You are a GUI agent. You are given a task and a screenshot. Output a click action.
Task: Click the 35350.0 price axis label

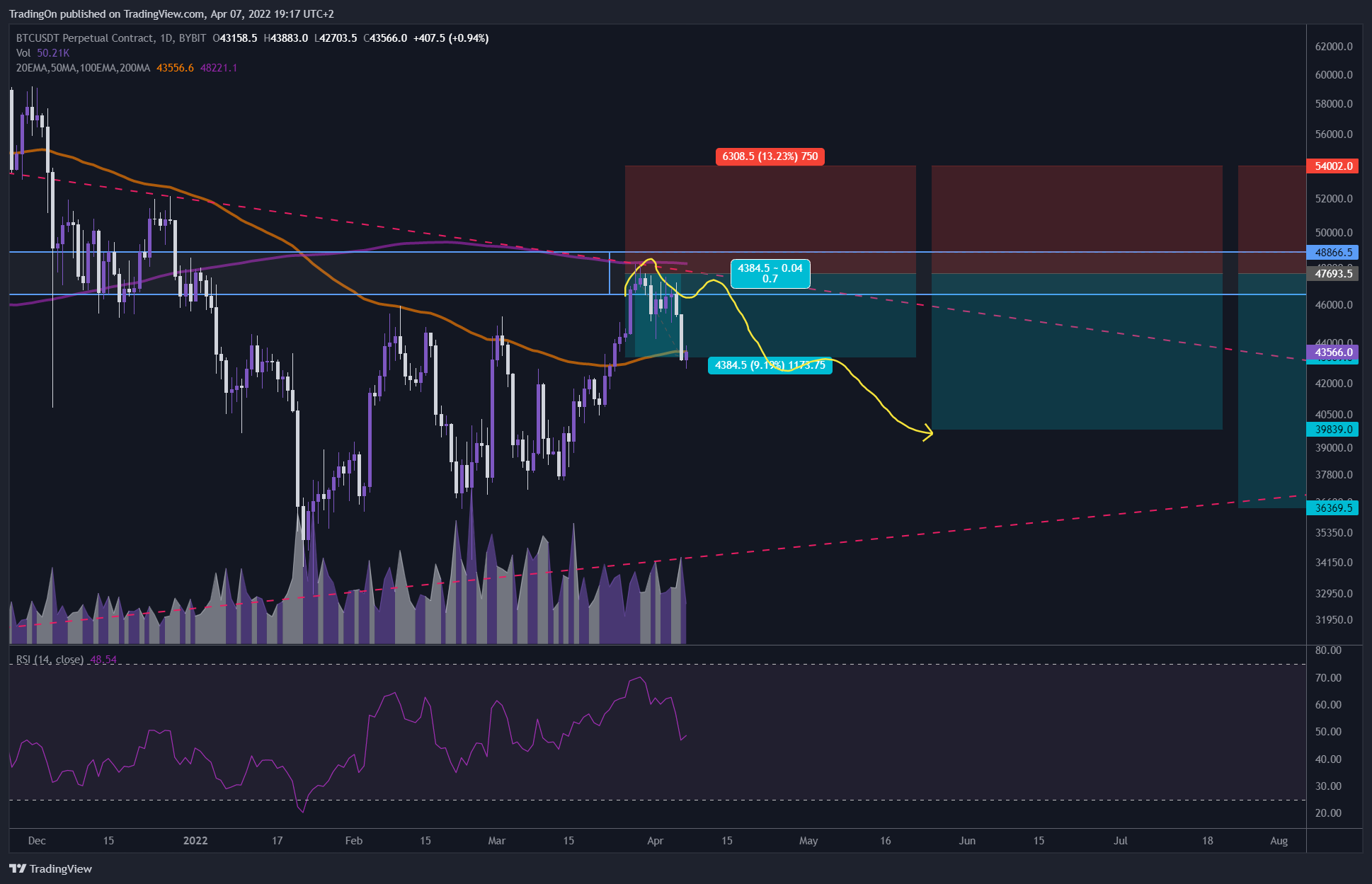(x=1333, y=533)
